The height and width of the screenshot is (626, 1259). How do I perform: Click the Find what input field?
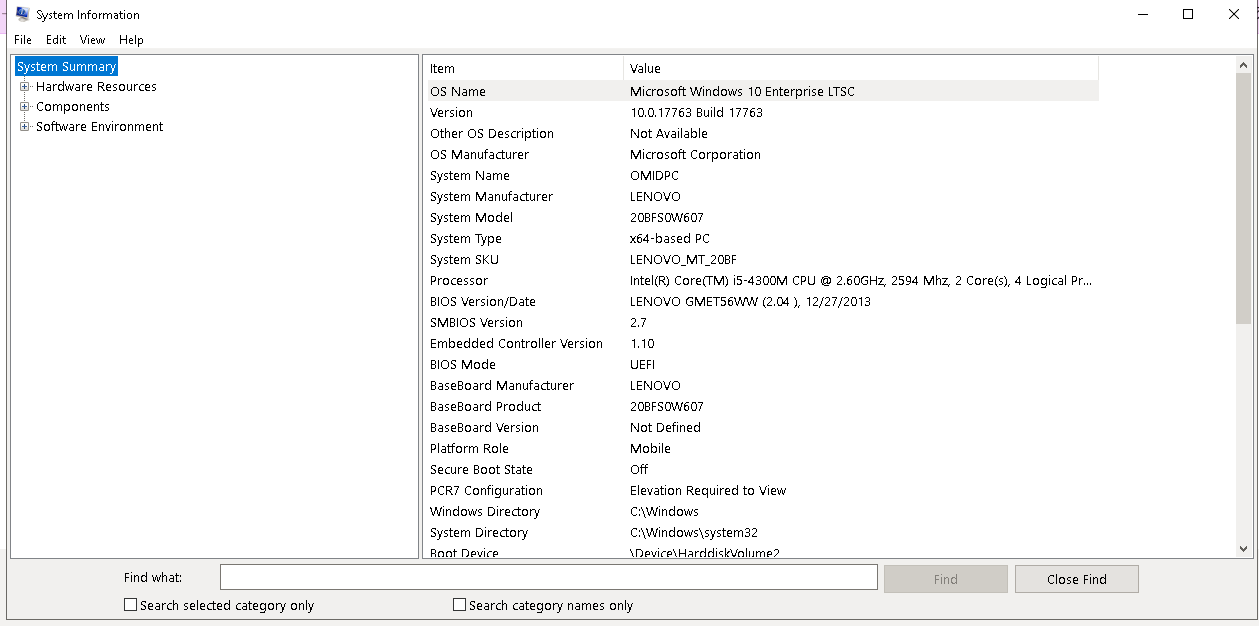coord(549,578)
